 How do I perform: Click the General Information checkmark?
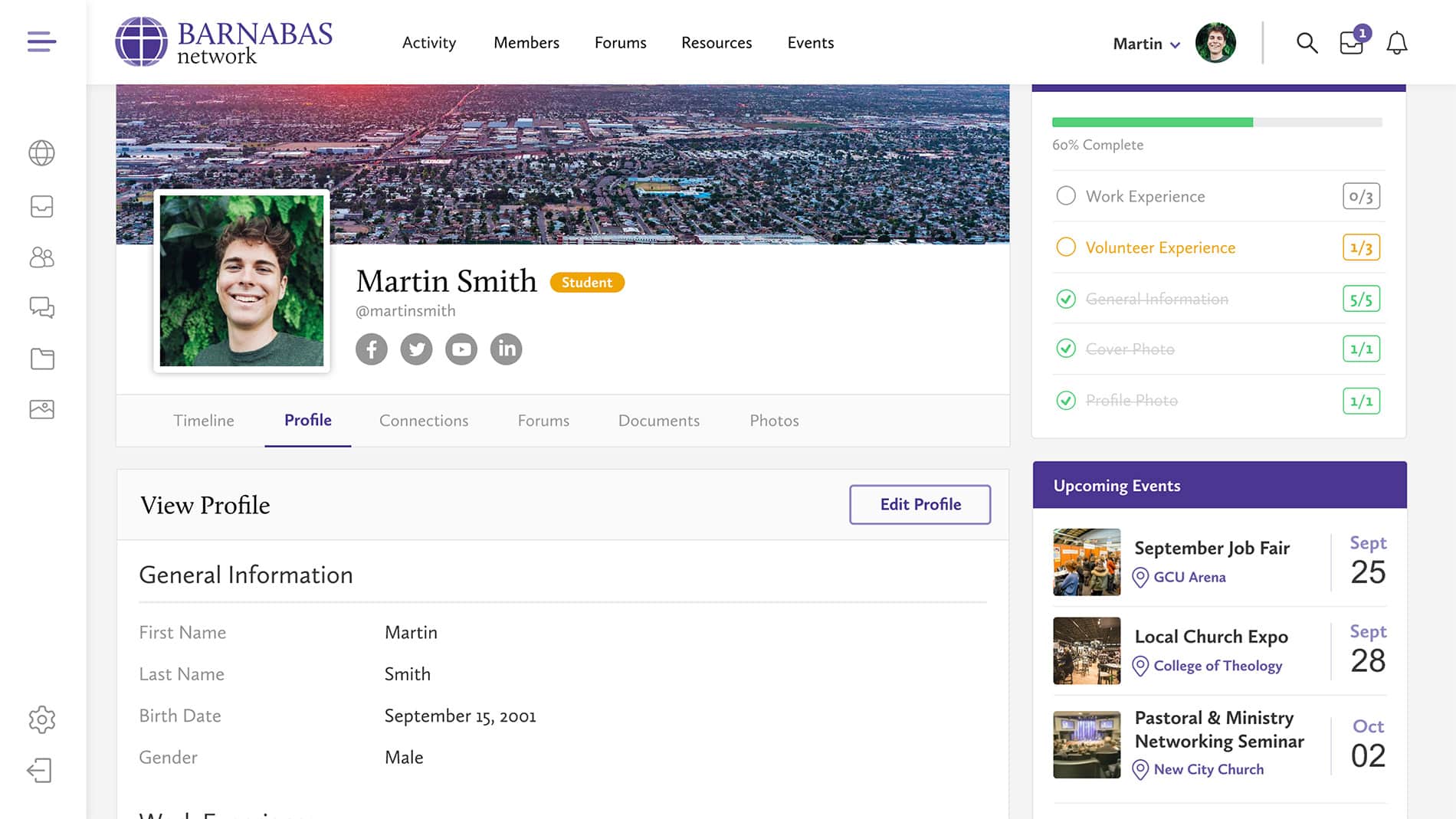1065,299
